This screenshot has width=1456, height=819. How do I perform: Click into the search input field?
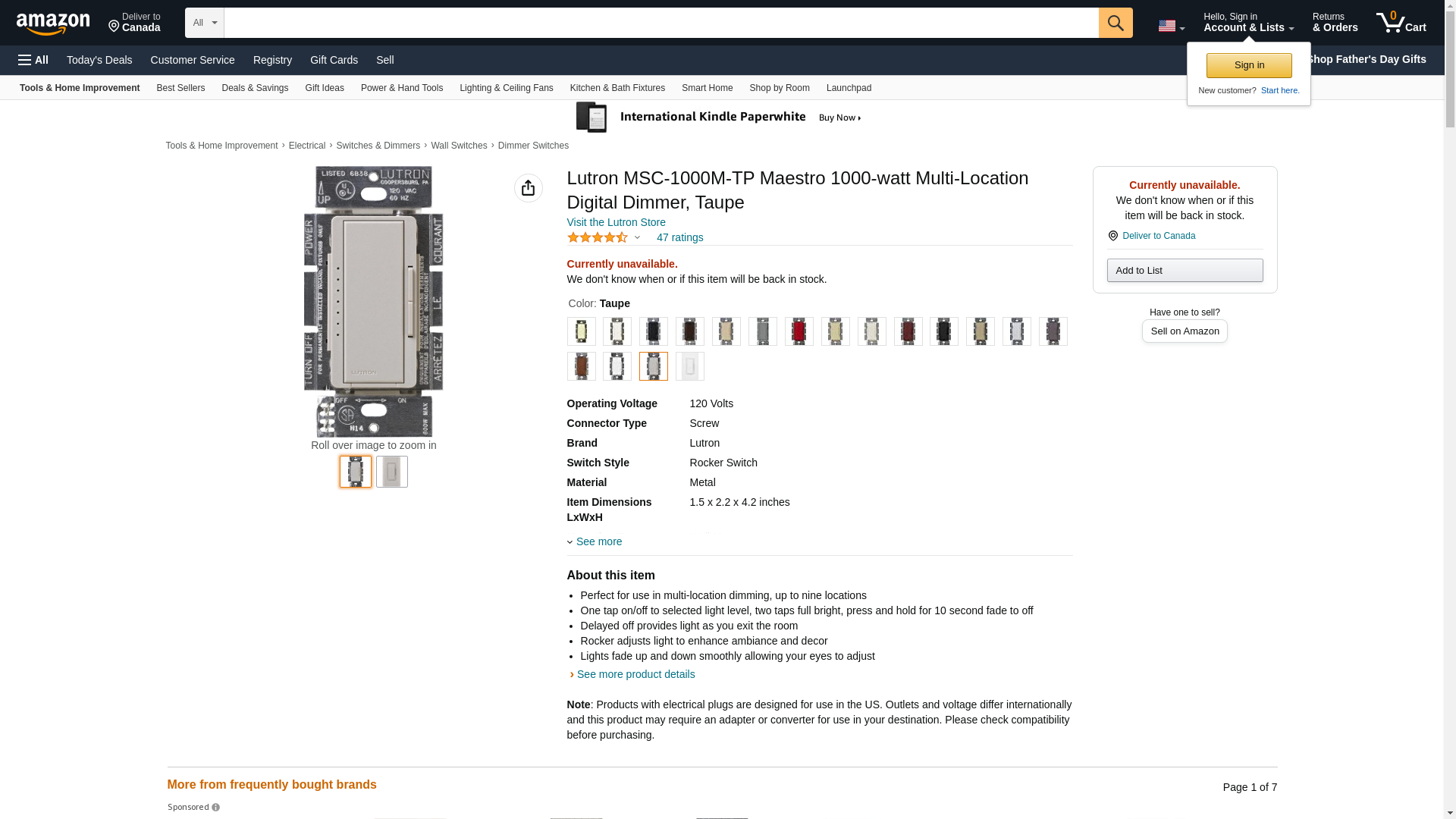pyautogui.click(x=661, y=23)
